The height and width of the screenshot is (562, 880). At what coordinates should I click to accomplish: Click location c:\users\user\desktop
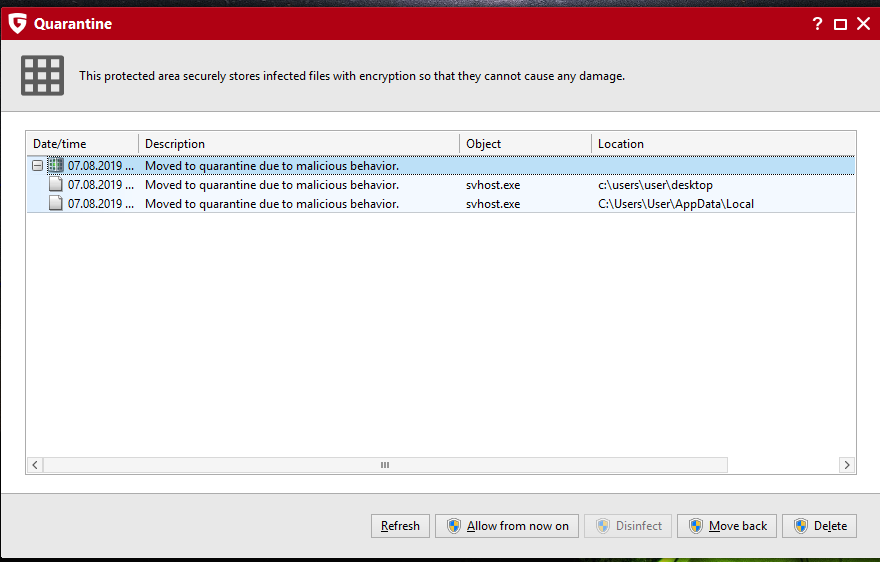tap(655, 185)
